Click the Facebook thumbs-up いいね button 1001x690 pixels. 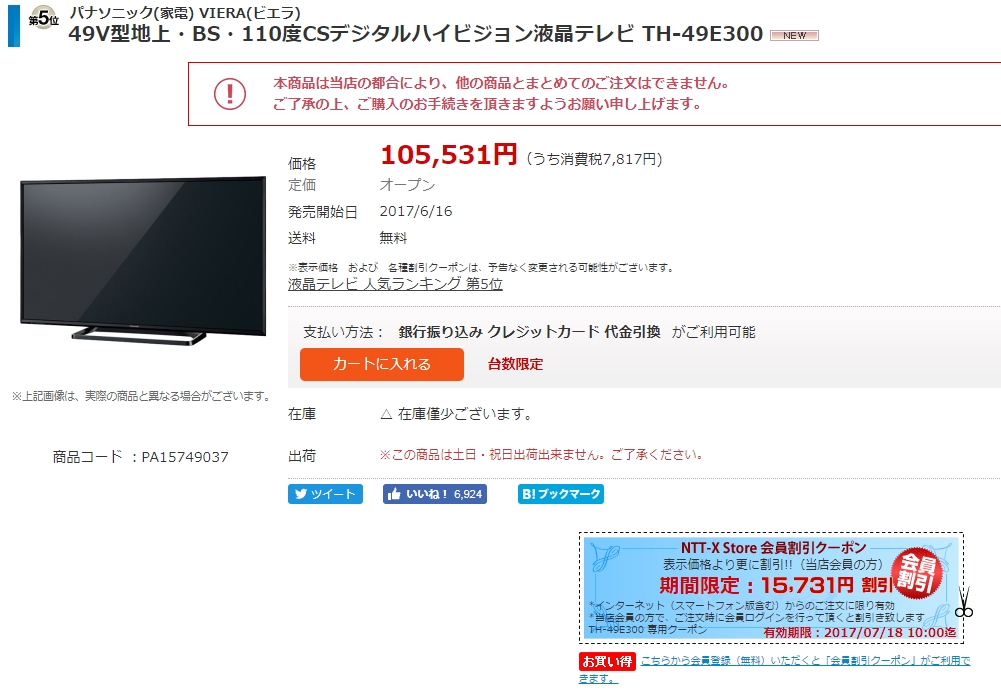click(x=435, y=494)
